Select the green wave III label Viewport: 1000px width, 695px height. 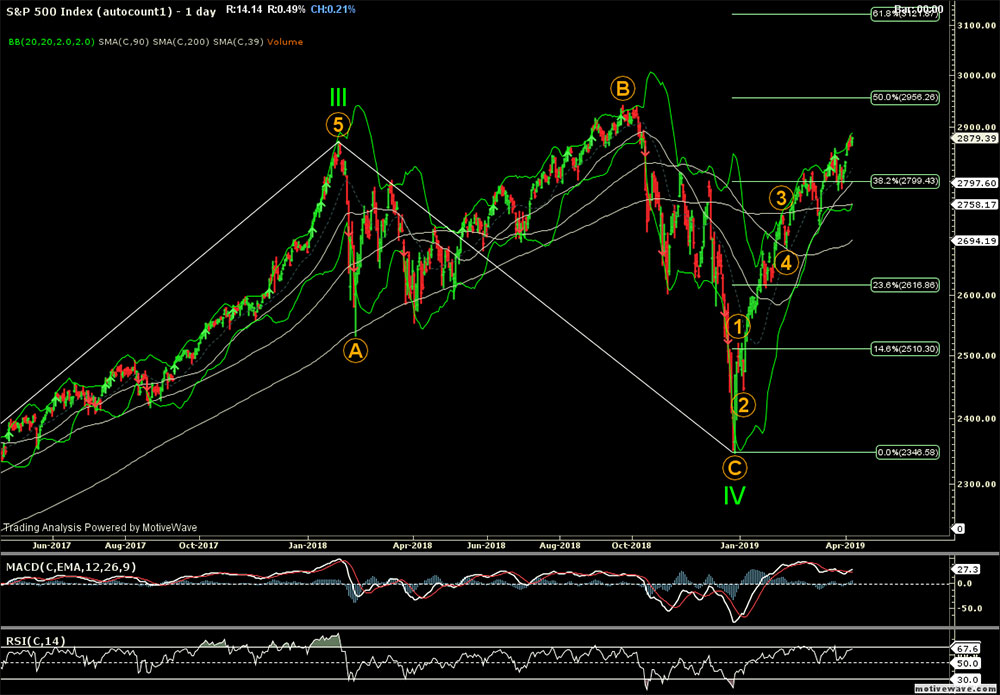339,98
